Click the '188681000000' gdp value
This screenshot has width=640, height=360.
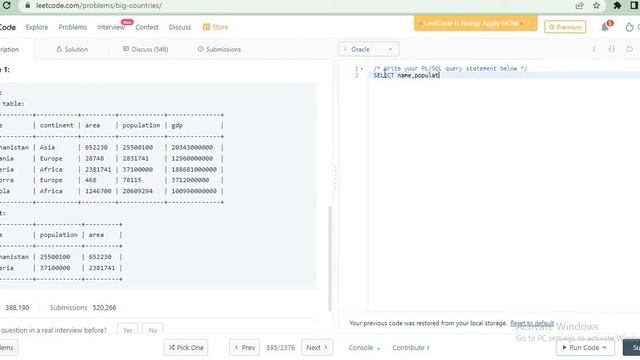point(194,169)
